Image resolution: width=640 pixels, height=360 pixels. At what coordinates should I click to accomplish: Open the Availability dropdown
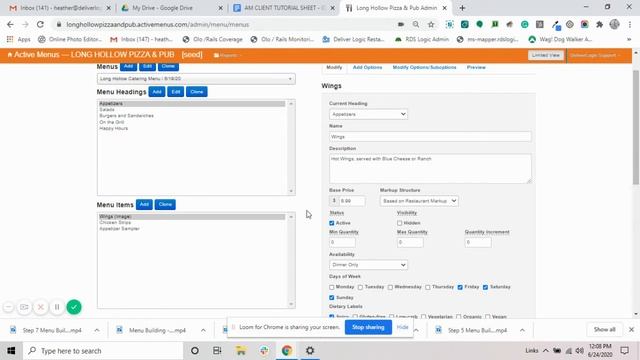(368, 265)
